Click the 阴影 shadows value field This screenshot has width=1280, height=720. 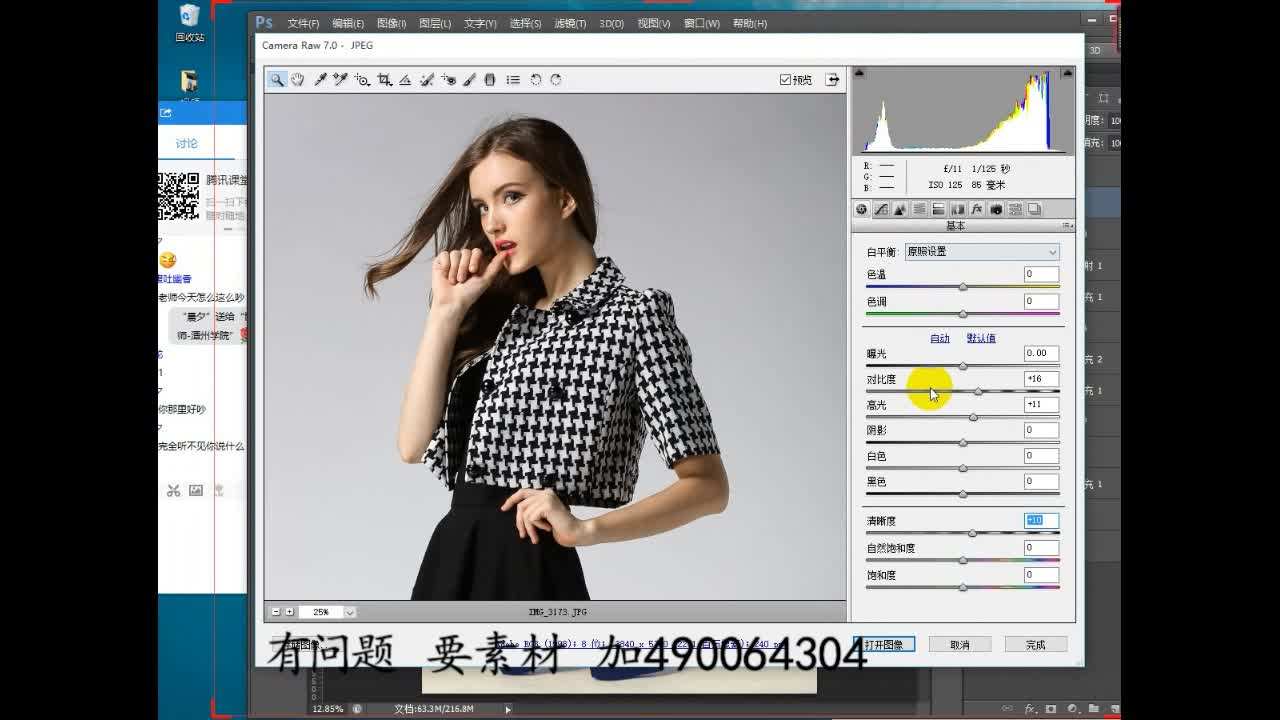coord(1041,430)
